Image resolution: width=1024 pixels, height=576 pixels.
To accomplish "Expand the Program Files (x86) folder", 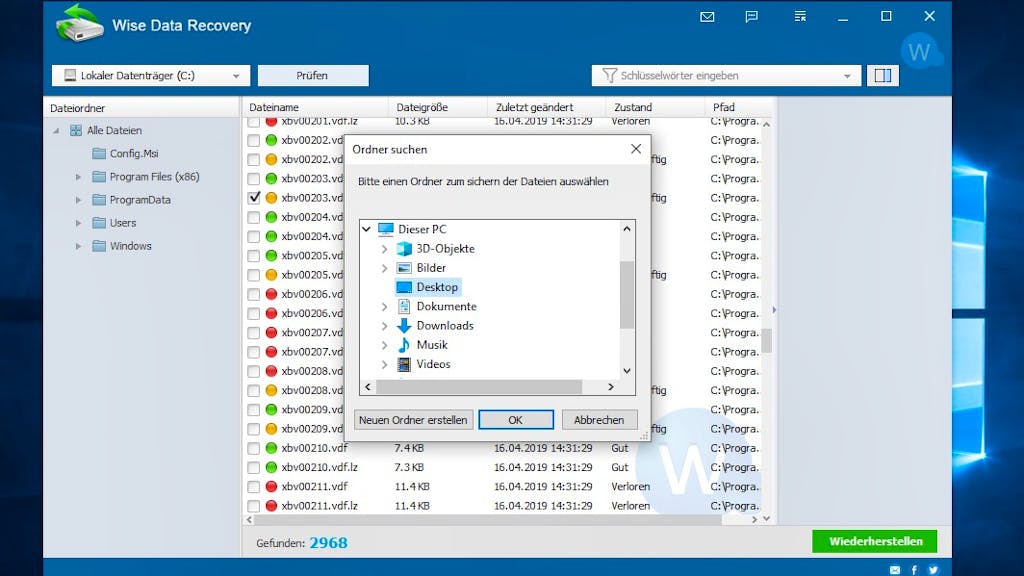I will pos(78,177).
